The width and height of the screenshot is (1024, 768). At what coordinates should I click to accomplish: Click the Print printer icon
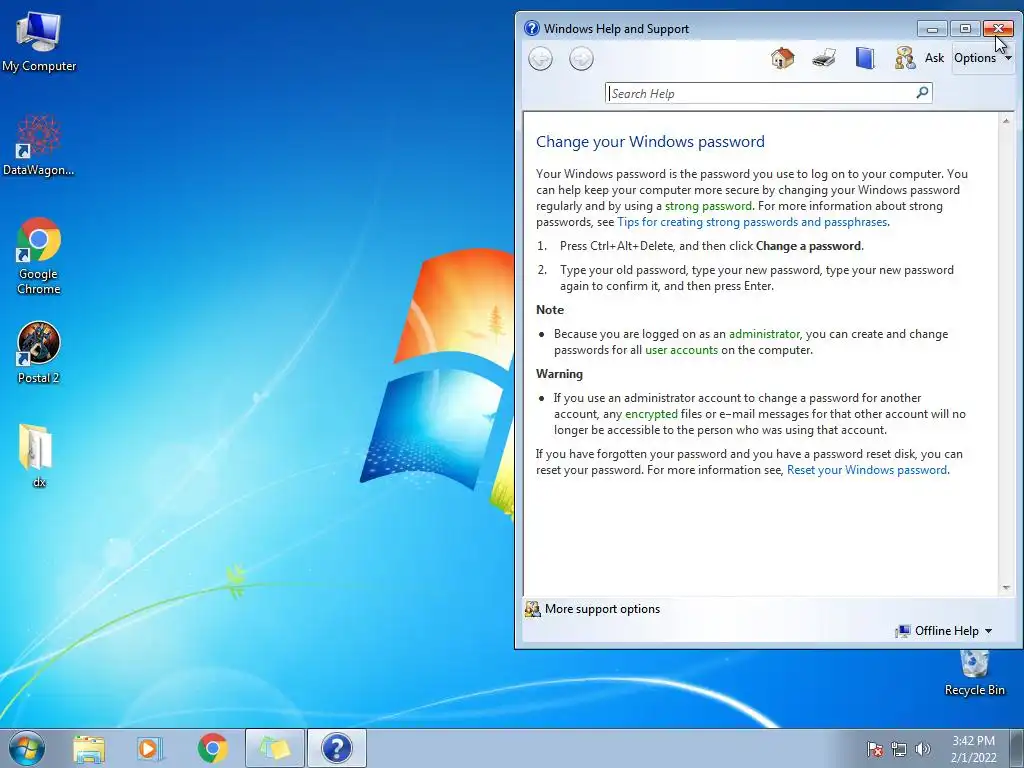(824, 58)
